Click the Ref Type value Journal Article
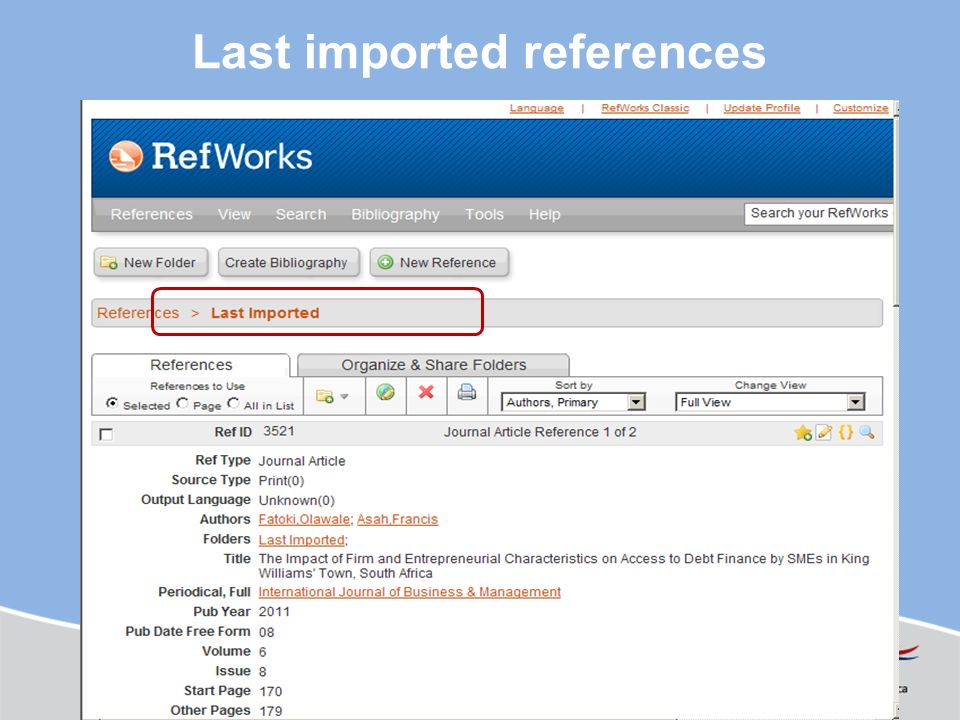960x720 pixels. pyautogui.click(x=302, y=461)
